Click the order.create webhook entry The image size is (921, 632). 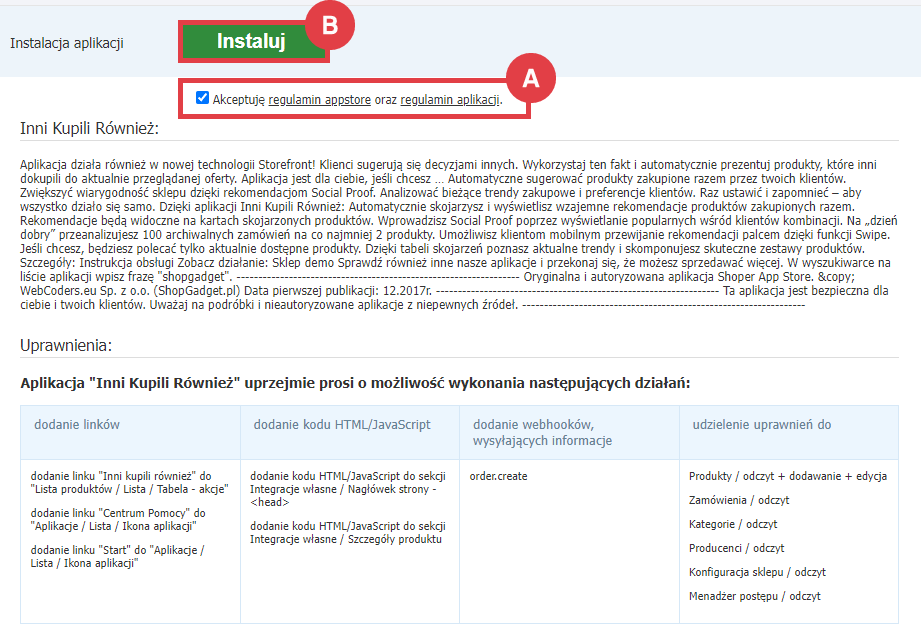498,476
